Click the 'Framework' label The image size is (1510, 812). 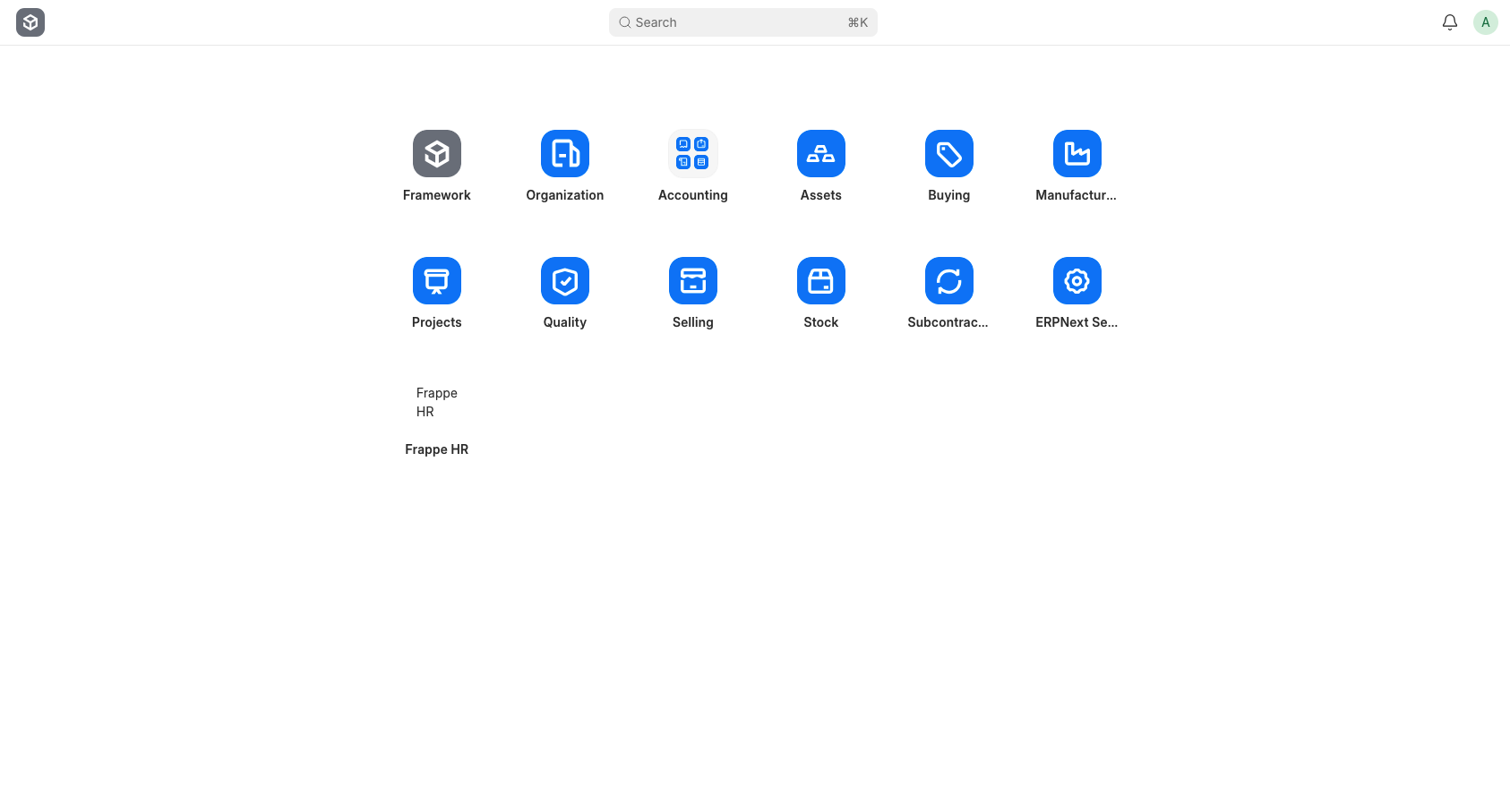point(437,195)
